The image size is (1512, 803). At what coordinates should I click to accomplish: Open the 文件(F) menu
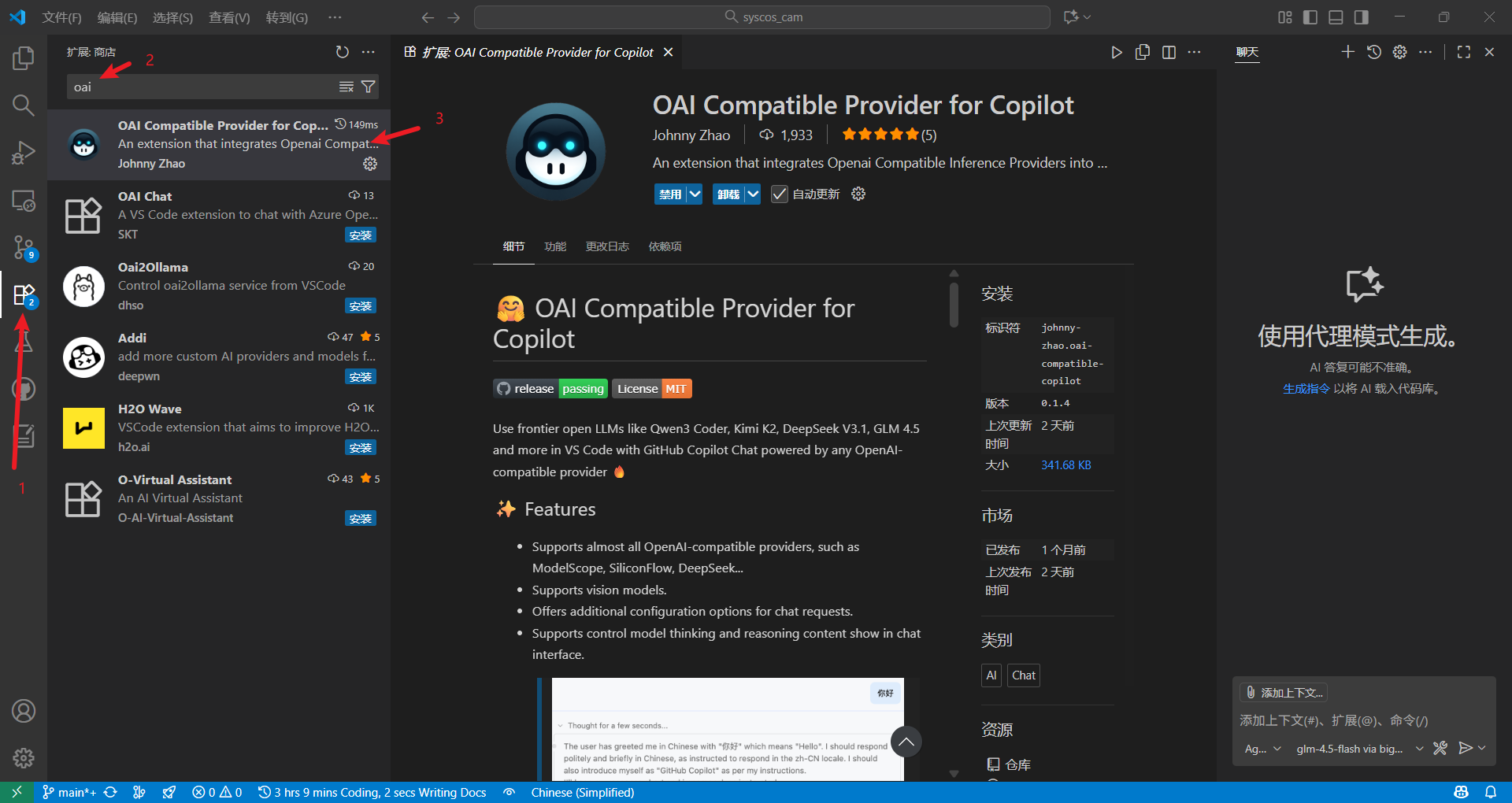(61, 17)
